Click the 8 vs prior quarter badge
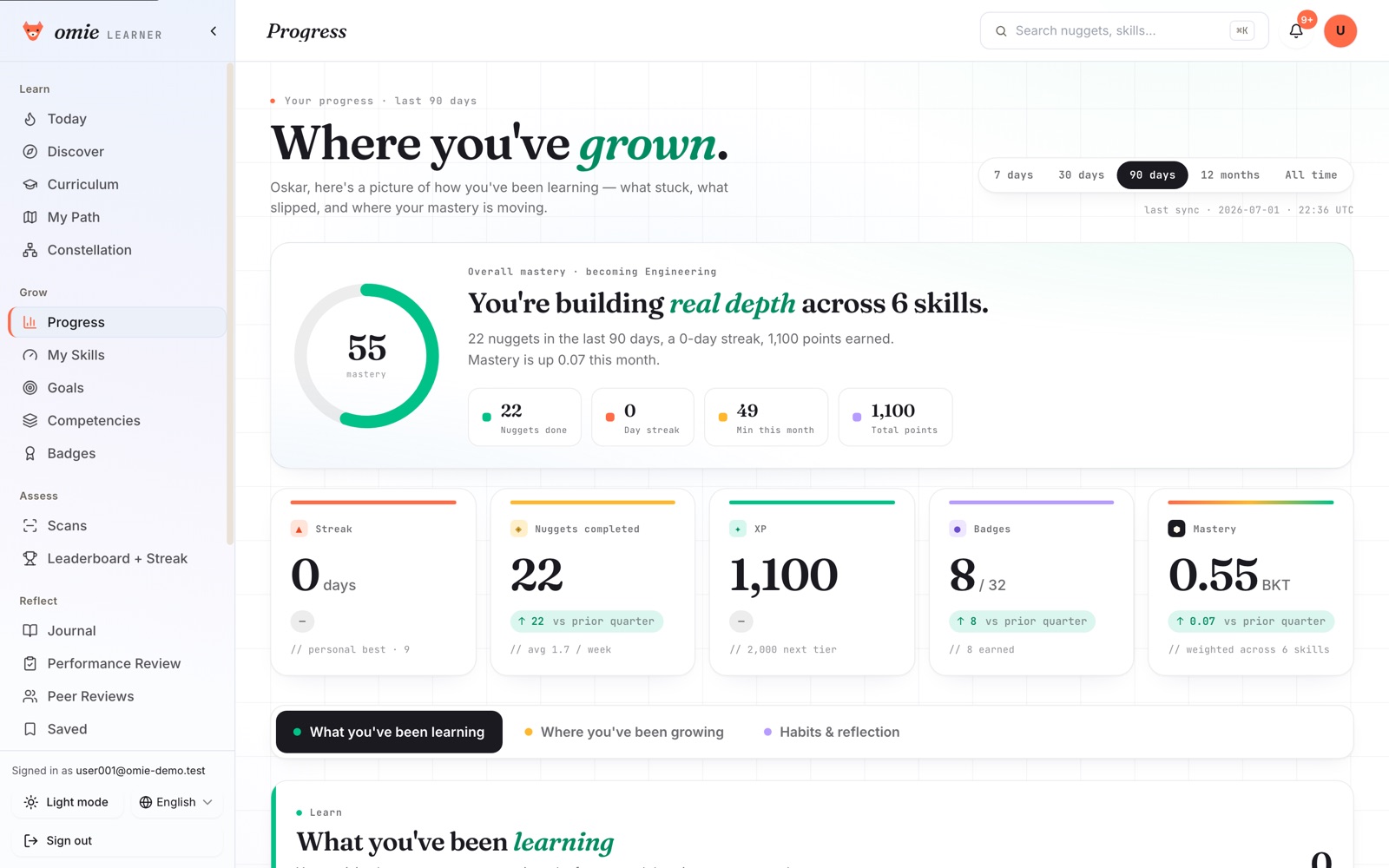 pyautogui.click(x=1022, y=621)
